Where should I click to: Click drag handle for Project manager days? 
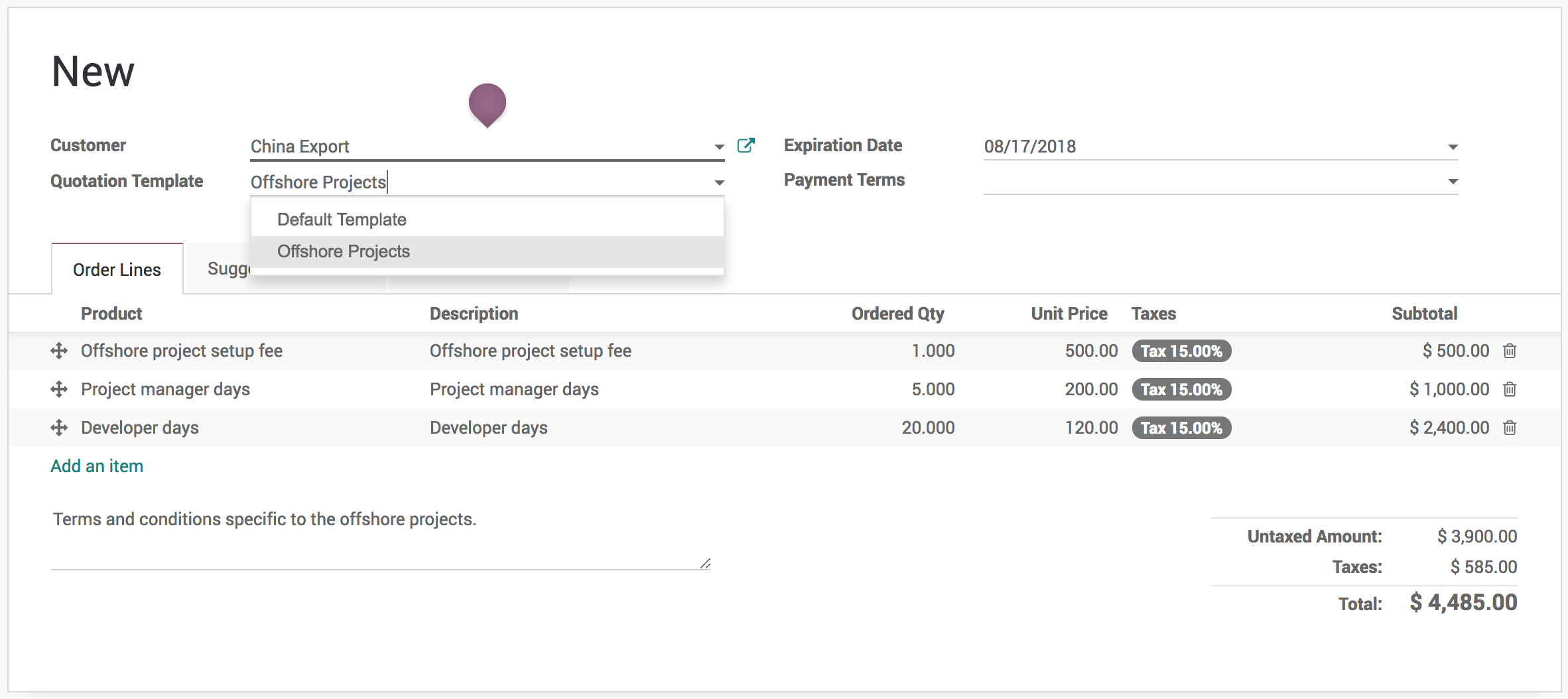[59, 389]
